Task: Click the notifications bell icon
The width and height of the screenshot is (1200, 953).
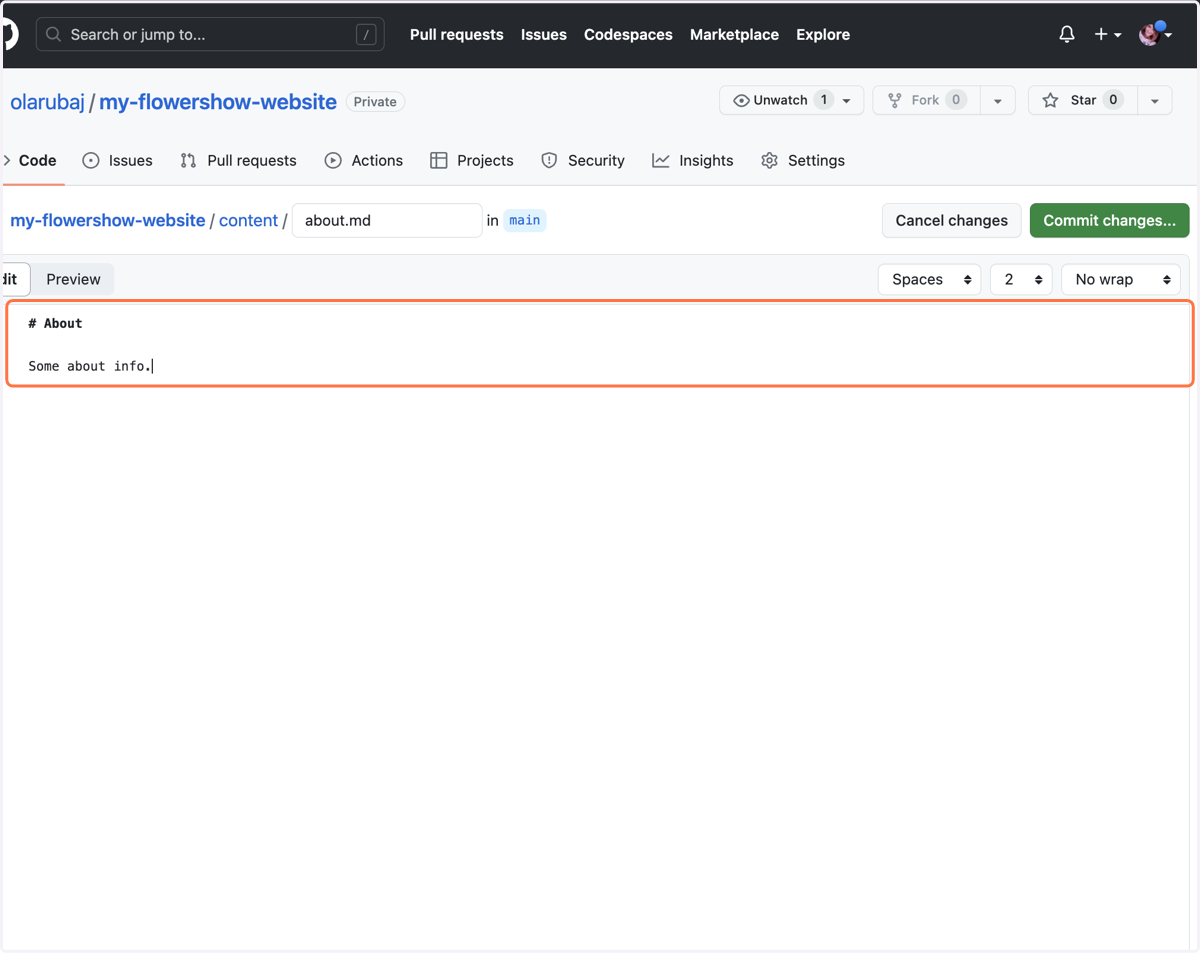Action: click(x=1067, y=34)
